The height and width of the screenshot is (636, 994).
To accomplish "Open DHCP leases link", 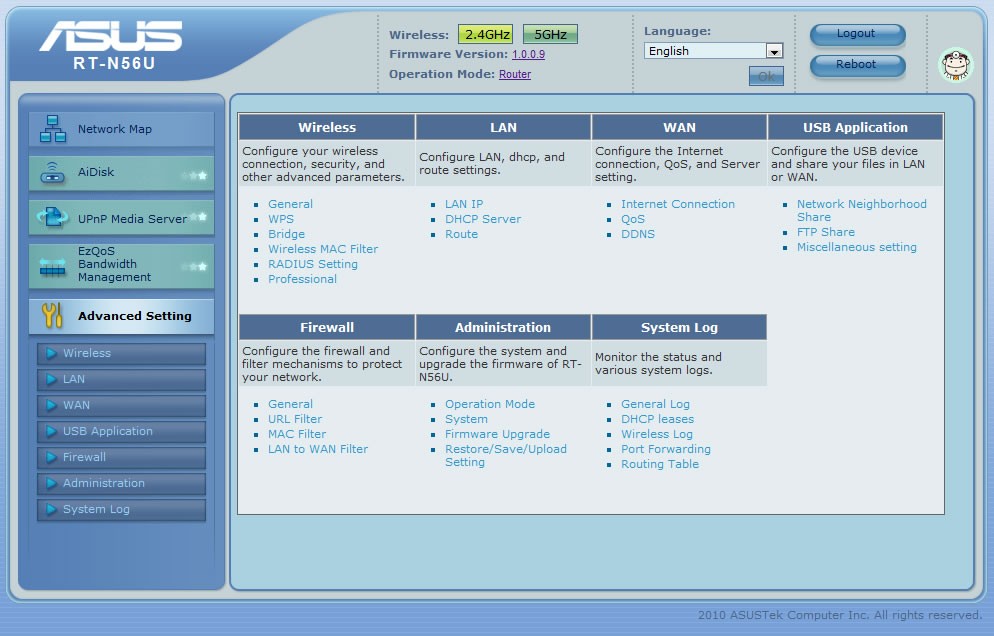I will 657,419.
